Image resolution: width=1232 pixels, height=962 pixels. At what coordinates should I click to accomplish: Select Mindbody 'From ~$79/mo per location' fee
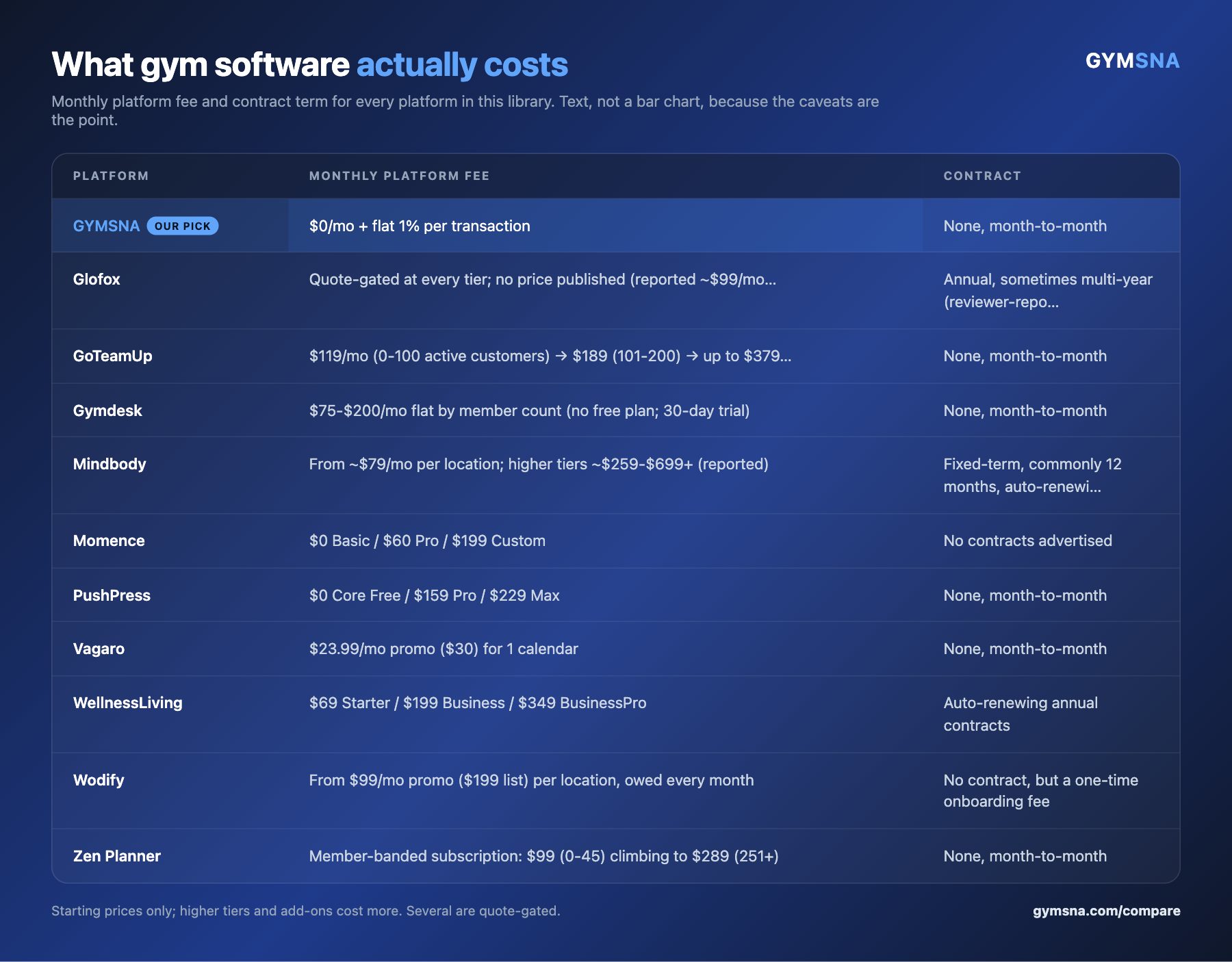pyautogui.click(x=539, y=464)
